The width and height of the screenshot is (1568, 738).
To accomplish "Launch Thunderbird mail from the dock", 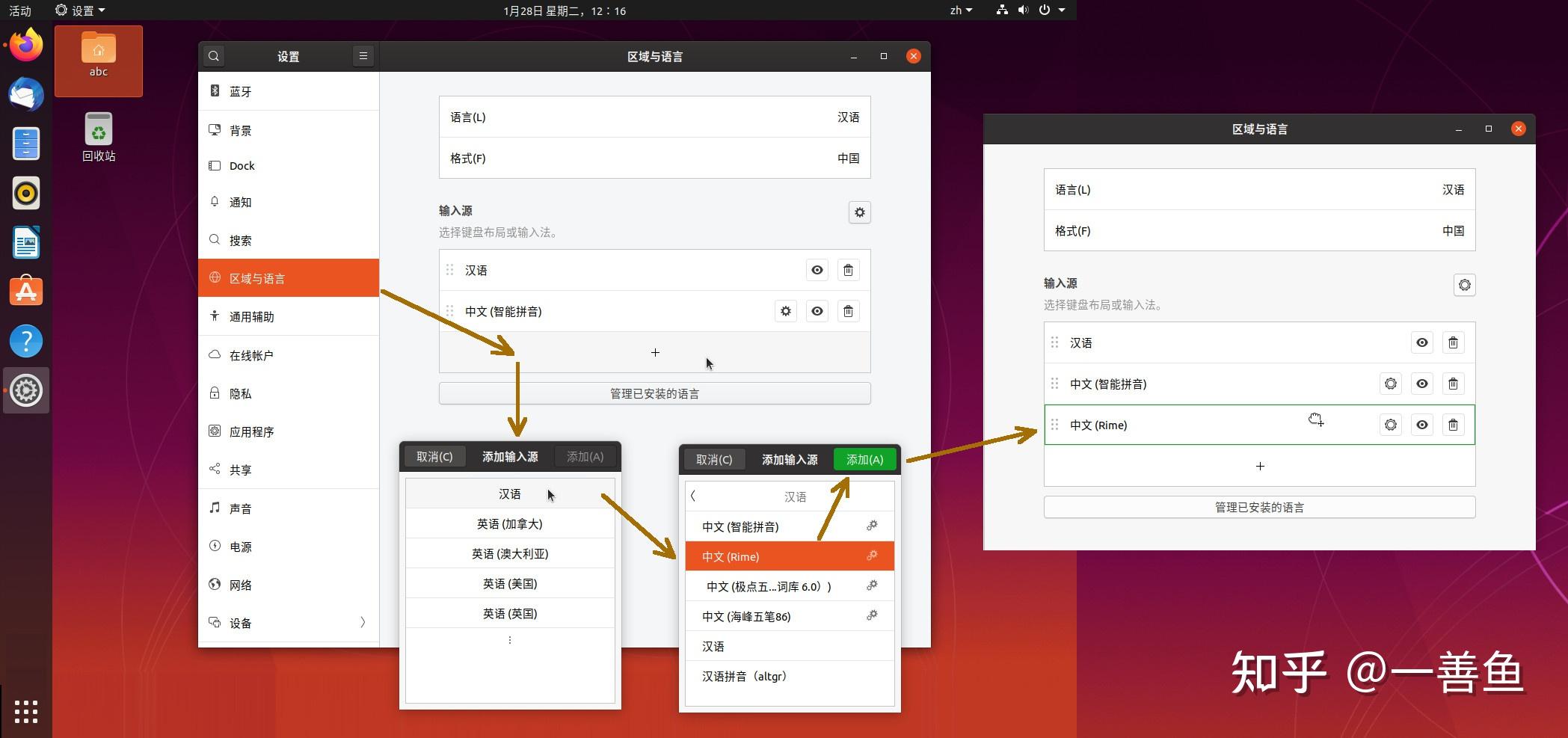I will (x=26, y=95).
